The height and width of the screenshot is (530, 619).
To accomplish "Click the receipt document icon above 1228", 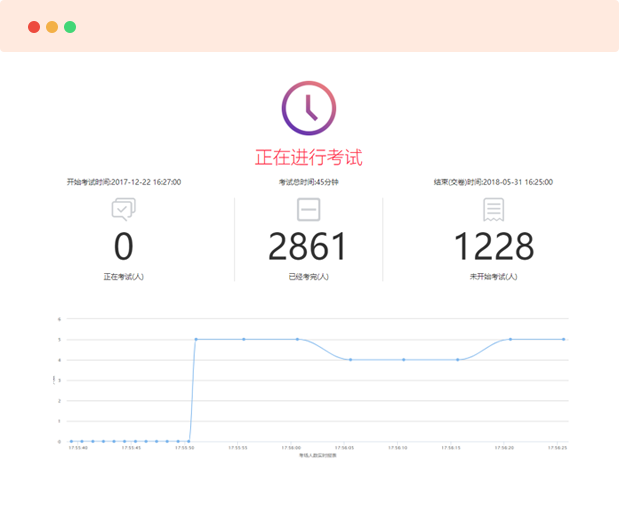I will tap(493, 209).
